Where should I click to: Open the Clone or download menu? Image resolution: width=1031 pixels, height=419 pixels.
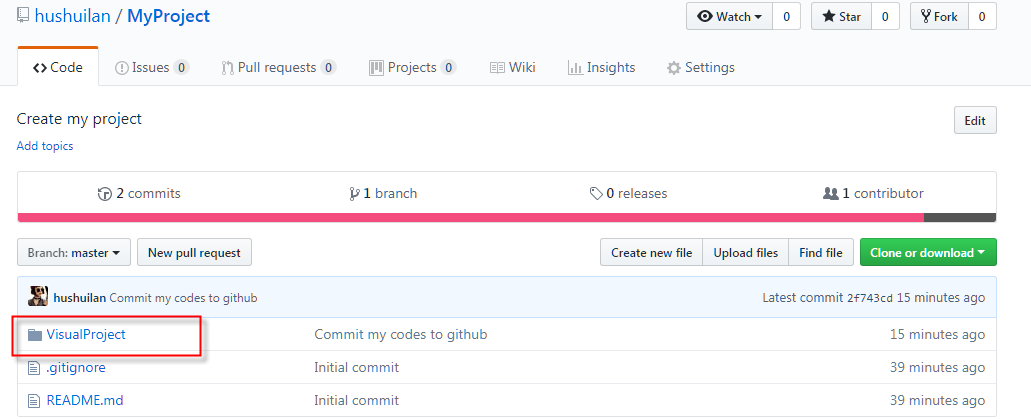pyautogui.click(x=927, y=253)
